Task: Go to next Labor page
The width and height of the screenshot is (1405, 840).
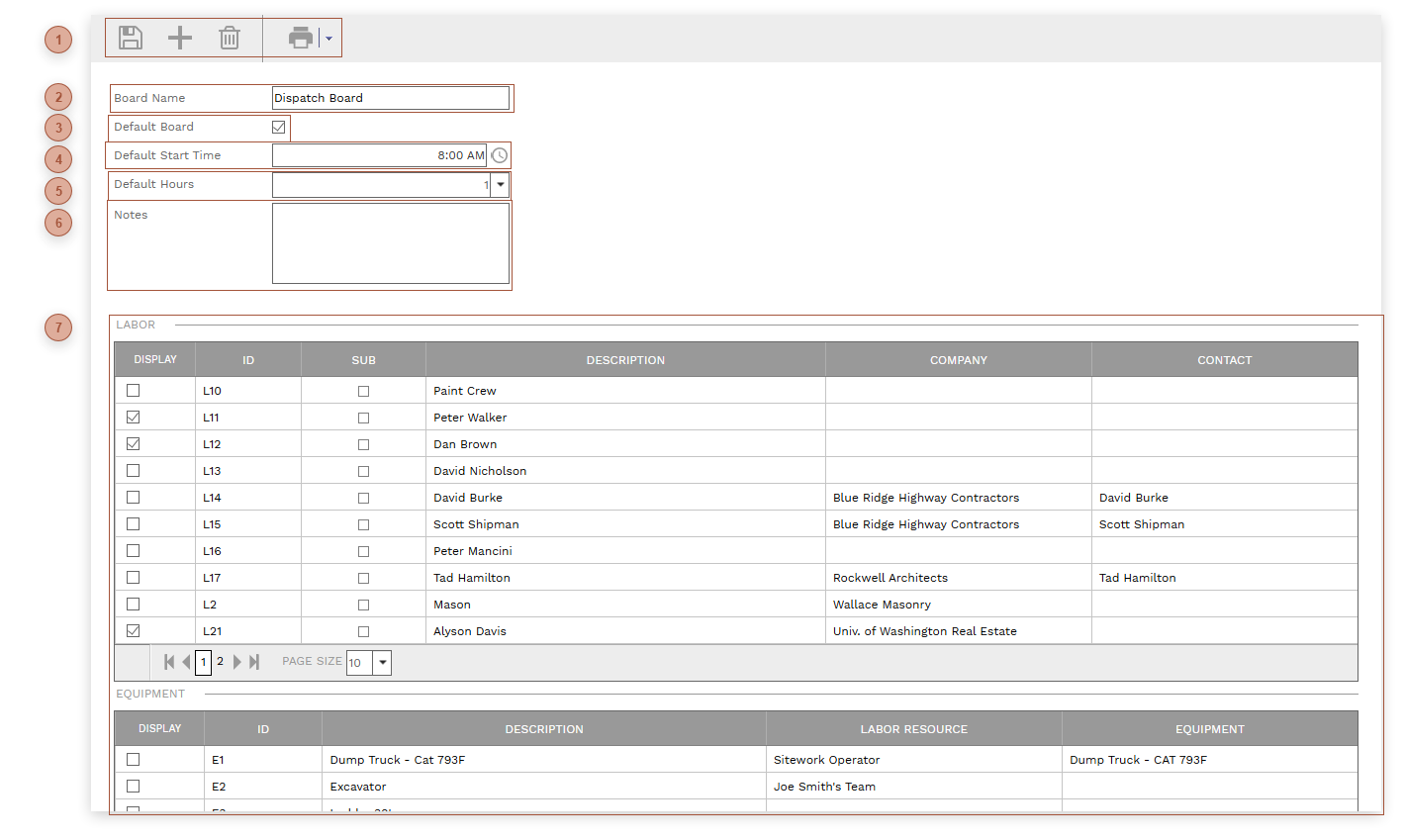Action: 236,662
